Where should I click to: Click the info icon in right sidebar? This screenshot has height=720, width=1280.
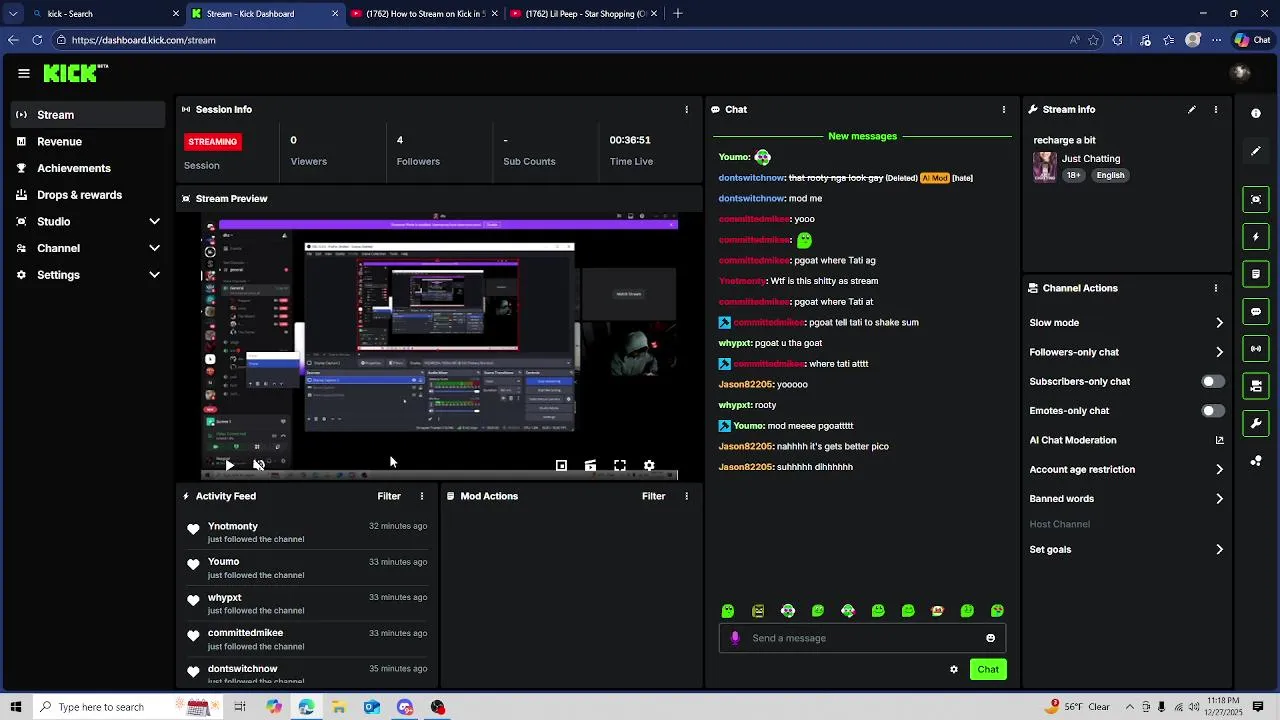tap(1256, 113)
